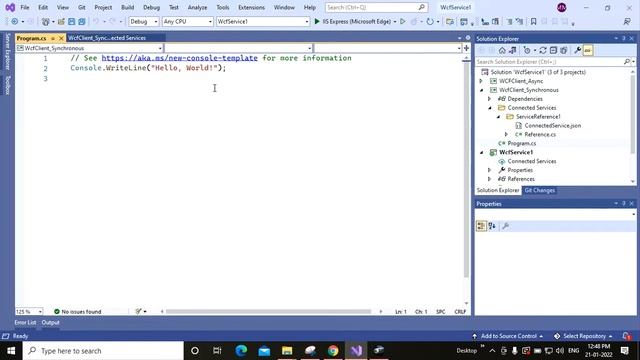Image resolution: width=640 pixels, height=360 pixels.
Task: Click Property Pages wrench icon in Properties
Action: pos(505,226)
